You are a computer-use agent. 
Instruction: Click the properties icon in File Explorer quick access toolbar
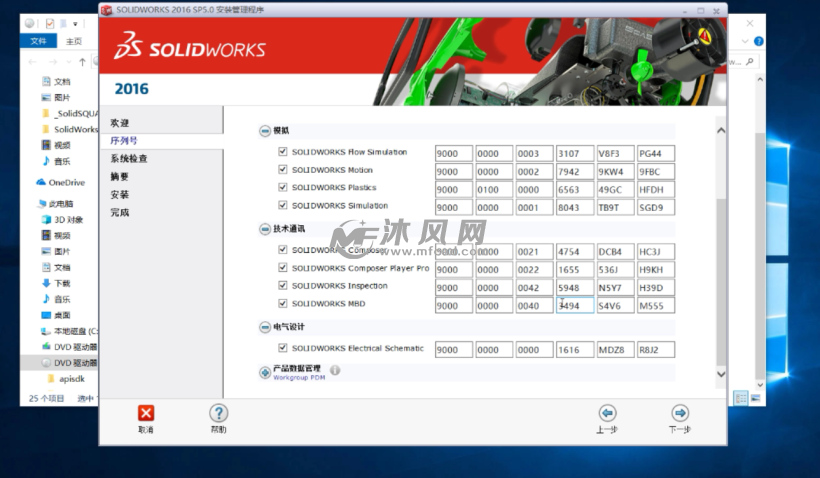coord(50,24)
